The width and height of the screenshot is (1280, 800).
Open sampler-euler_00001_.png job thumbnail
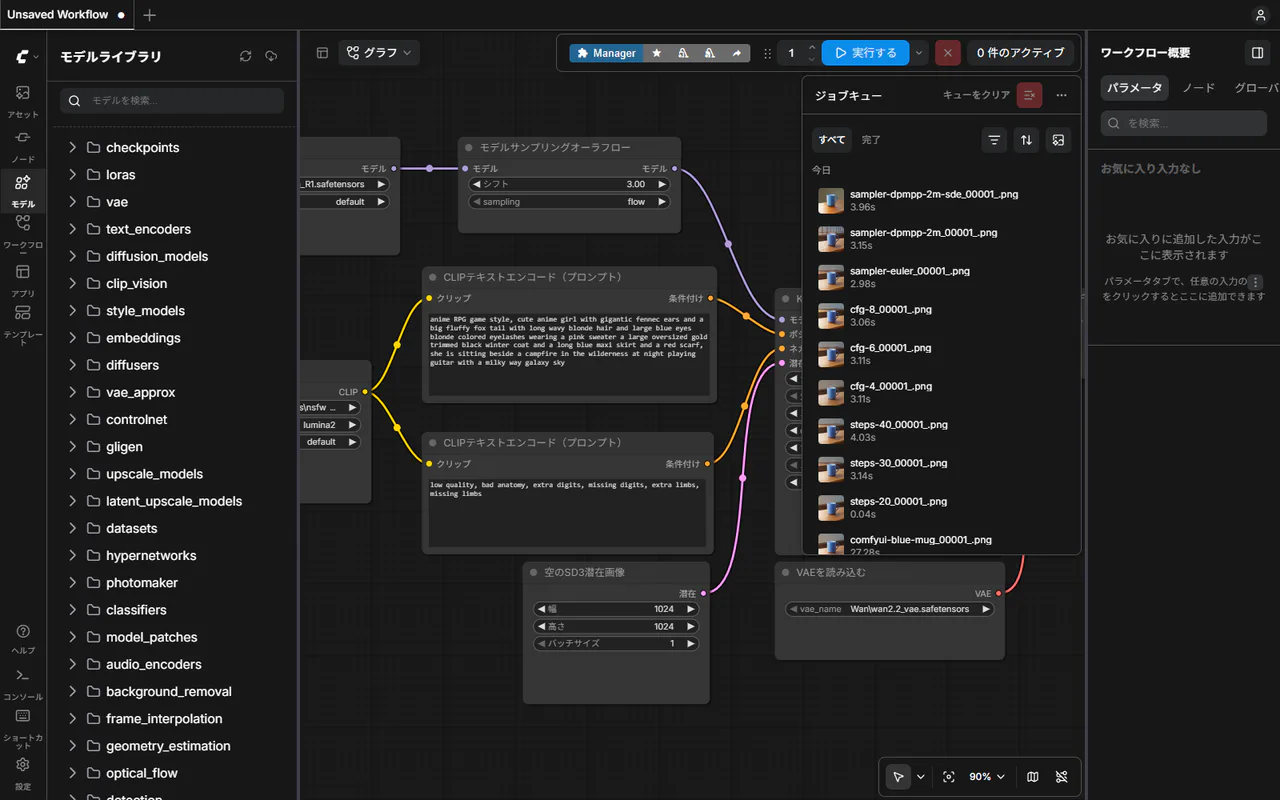(831, 277)
